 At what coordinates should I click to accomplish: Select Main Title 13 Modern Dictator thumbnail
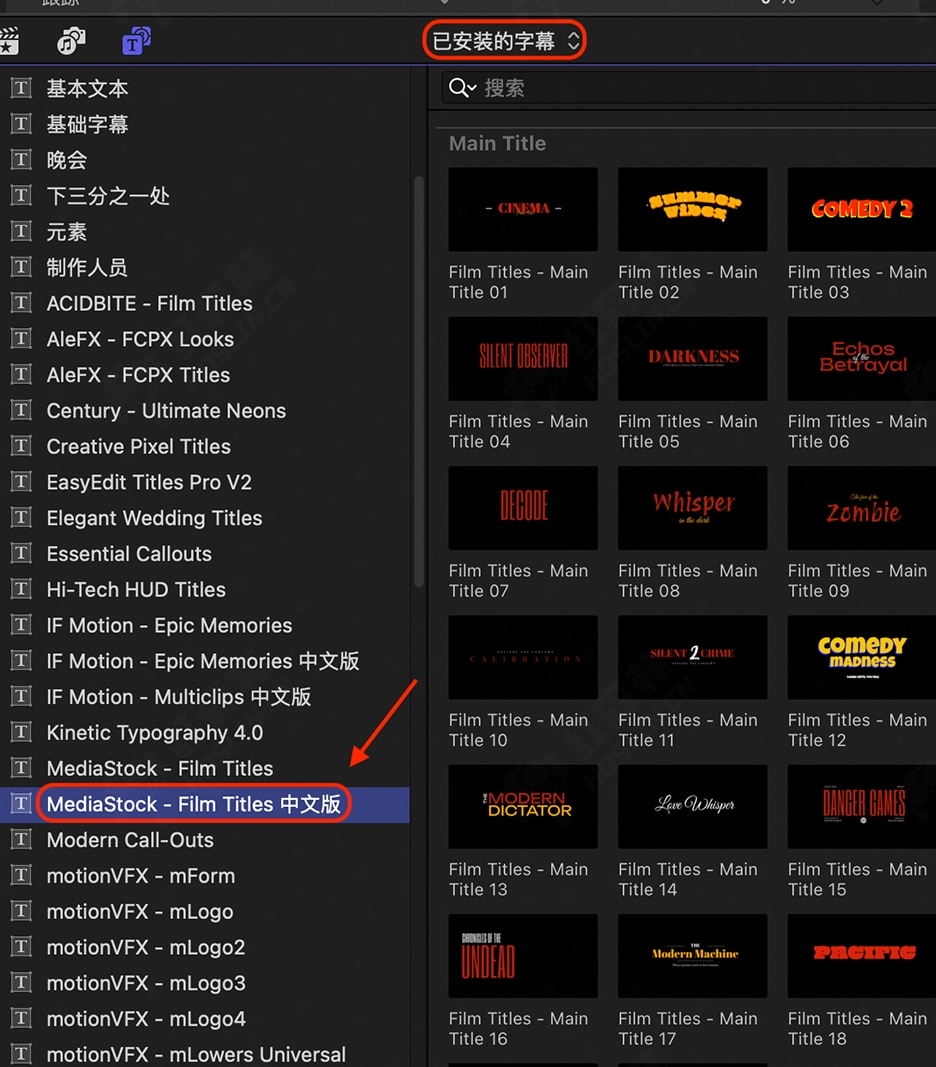click(x=523, y=806)
